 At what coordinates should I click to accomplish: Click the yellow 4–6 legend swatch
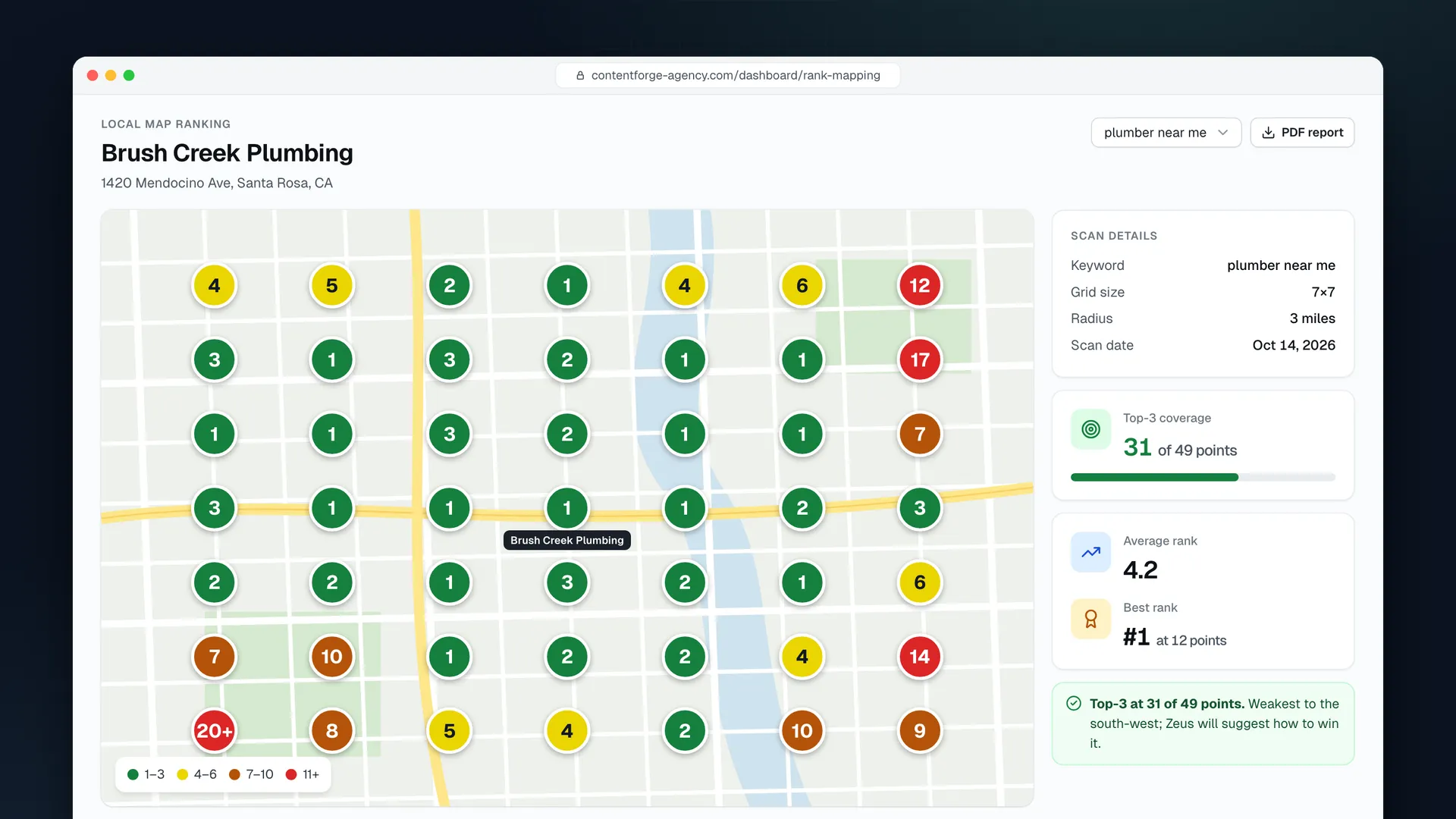(182, 774)
